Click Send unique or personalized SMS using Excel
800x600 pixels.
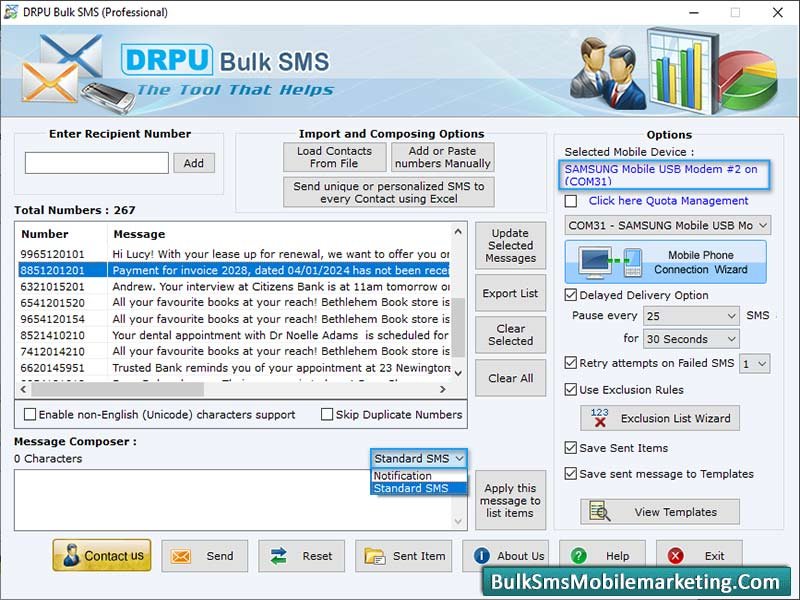[x=389, y=192]
